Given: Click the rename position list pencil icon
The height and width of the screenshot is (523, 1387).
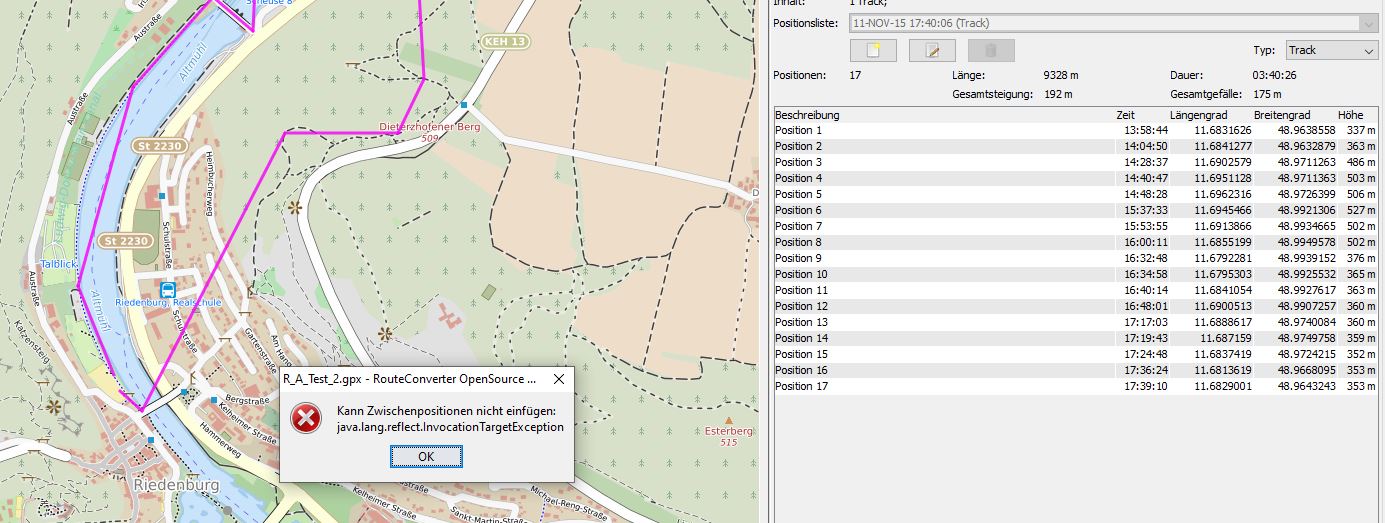Looking at the screenshot, I should (932, 51).
